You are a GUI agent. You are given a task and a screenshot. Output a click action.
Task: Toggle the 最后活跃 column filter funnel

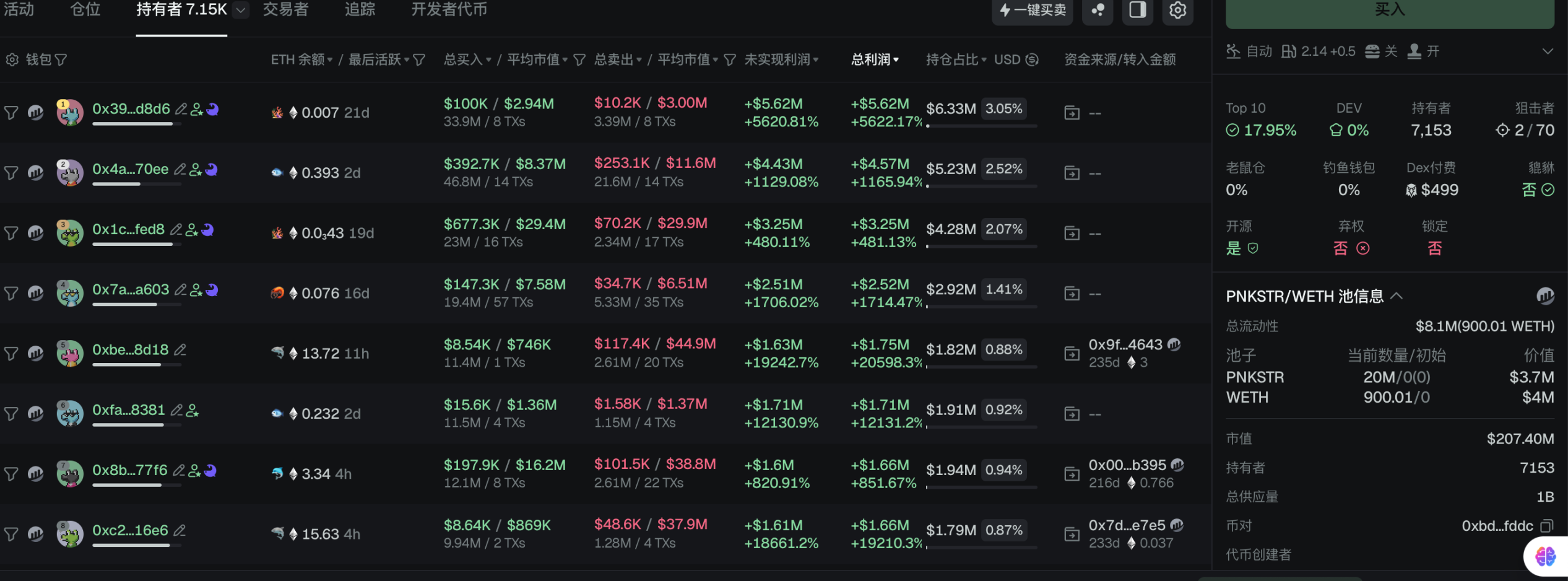point(419,59)
